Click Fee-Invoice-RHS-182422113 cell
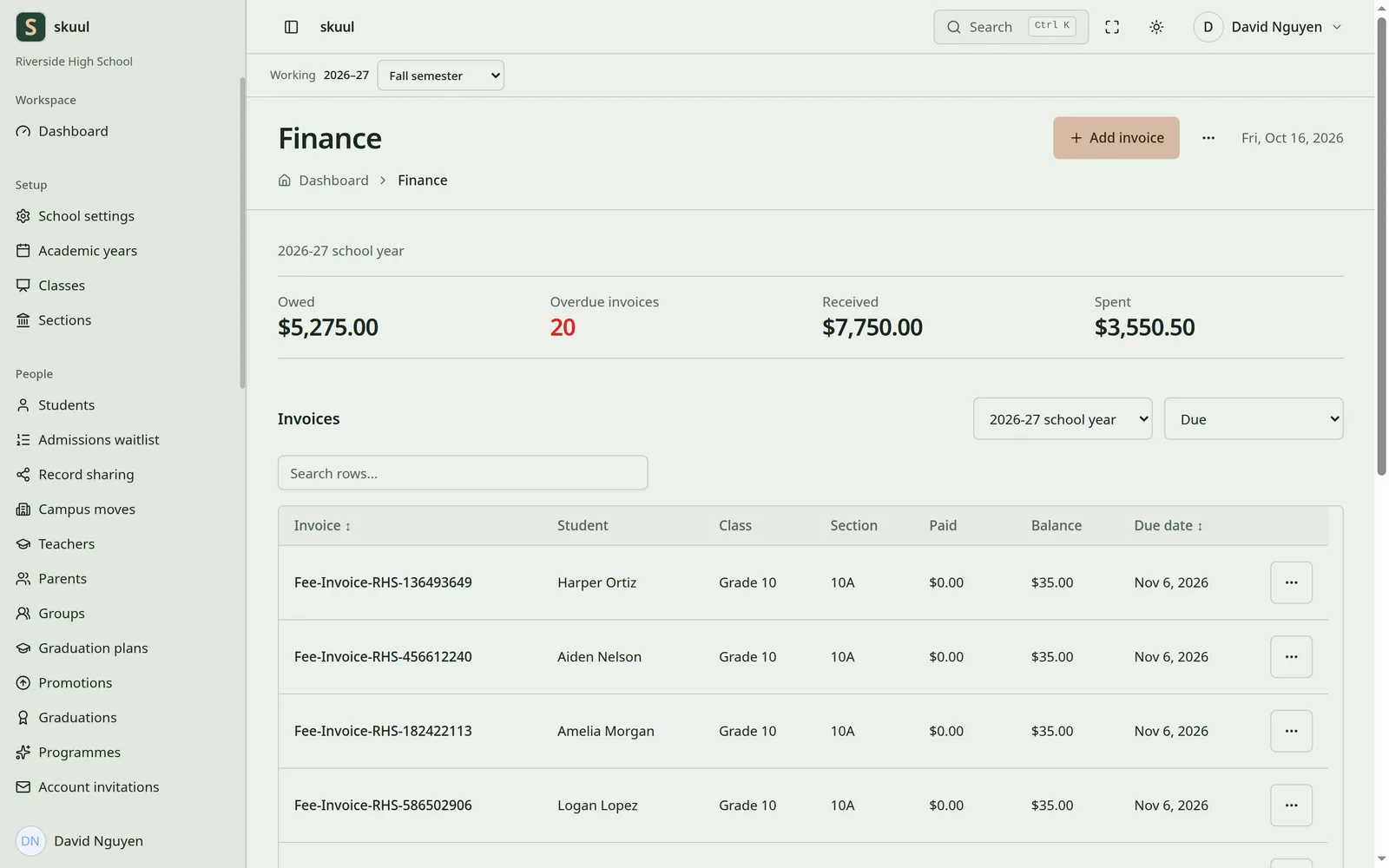 coord(383,731)
